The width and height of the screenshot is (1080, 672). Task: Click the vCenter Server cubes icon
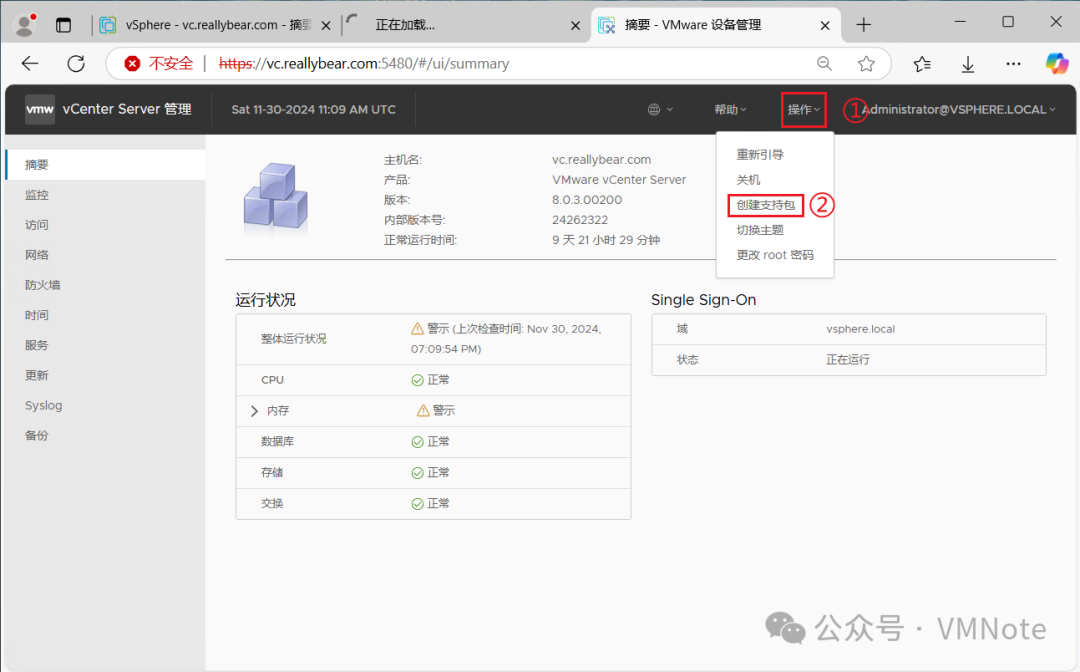coord(276,196)
